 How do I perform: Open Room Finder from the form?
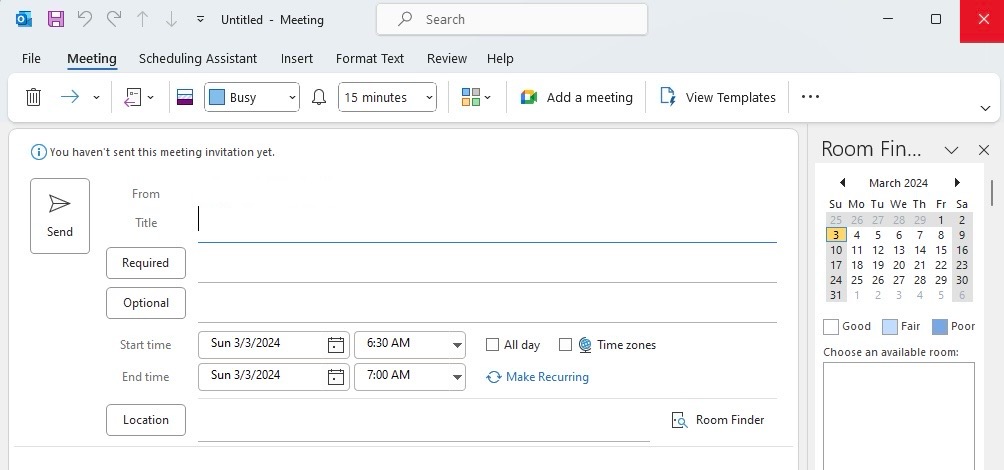(x=718, y=420)
